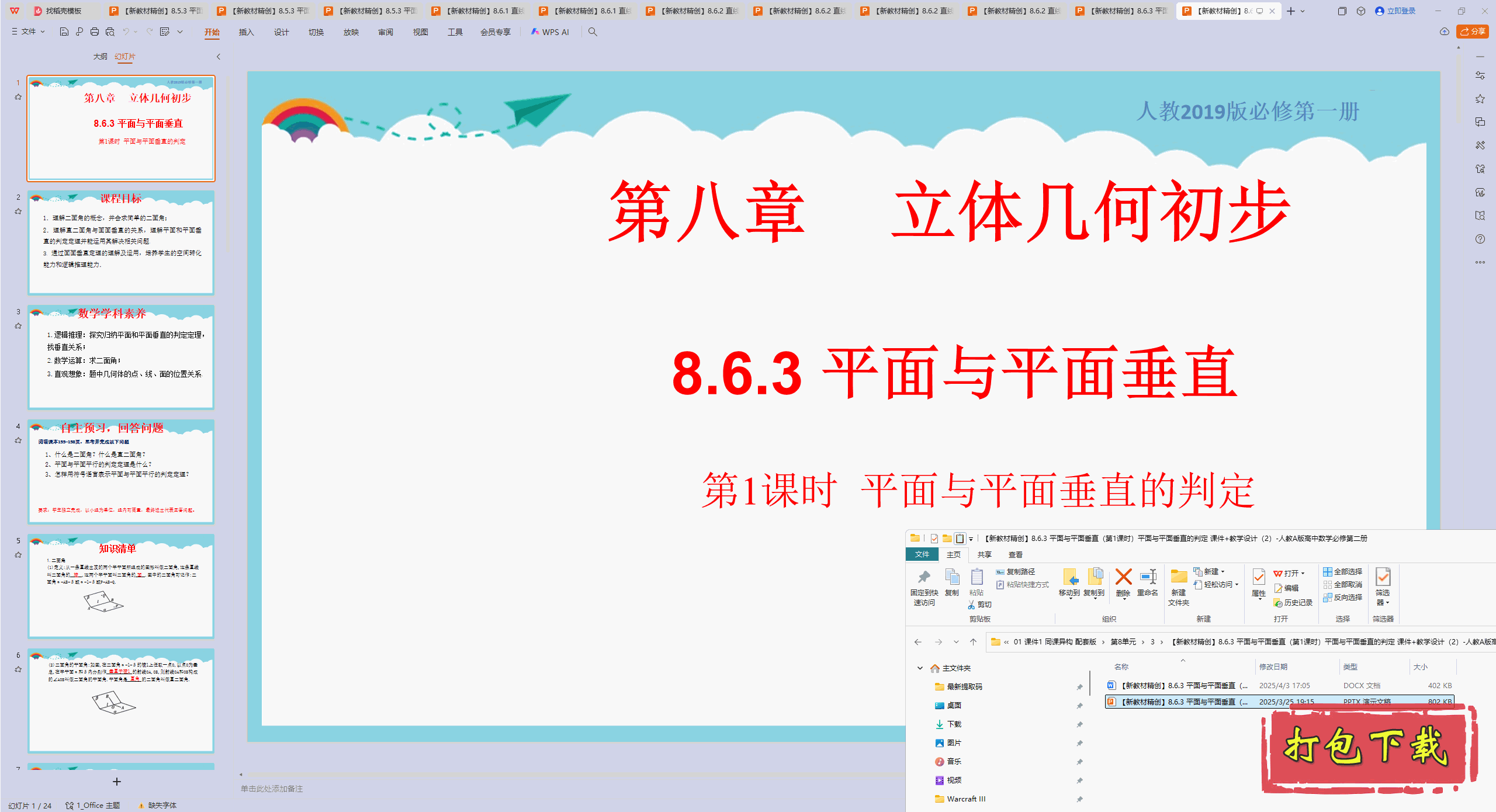1496x812 pixels.
Task: Click the Save icon in WPS toolbar
Action: coord(64,32)
